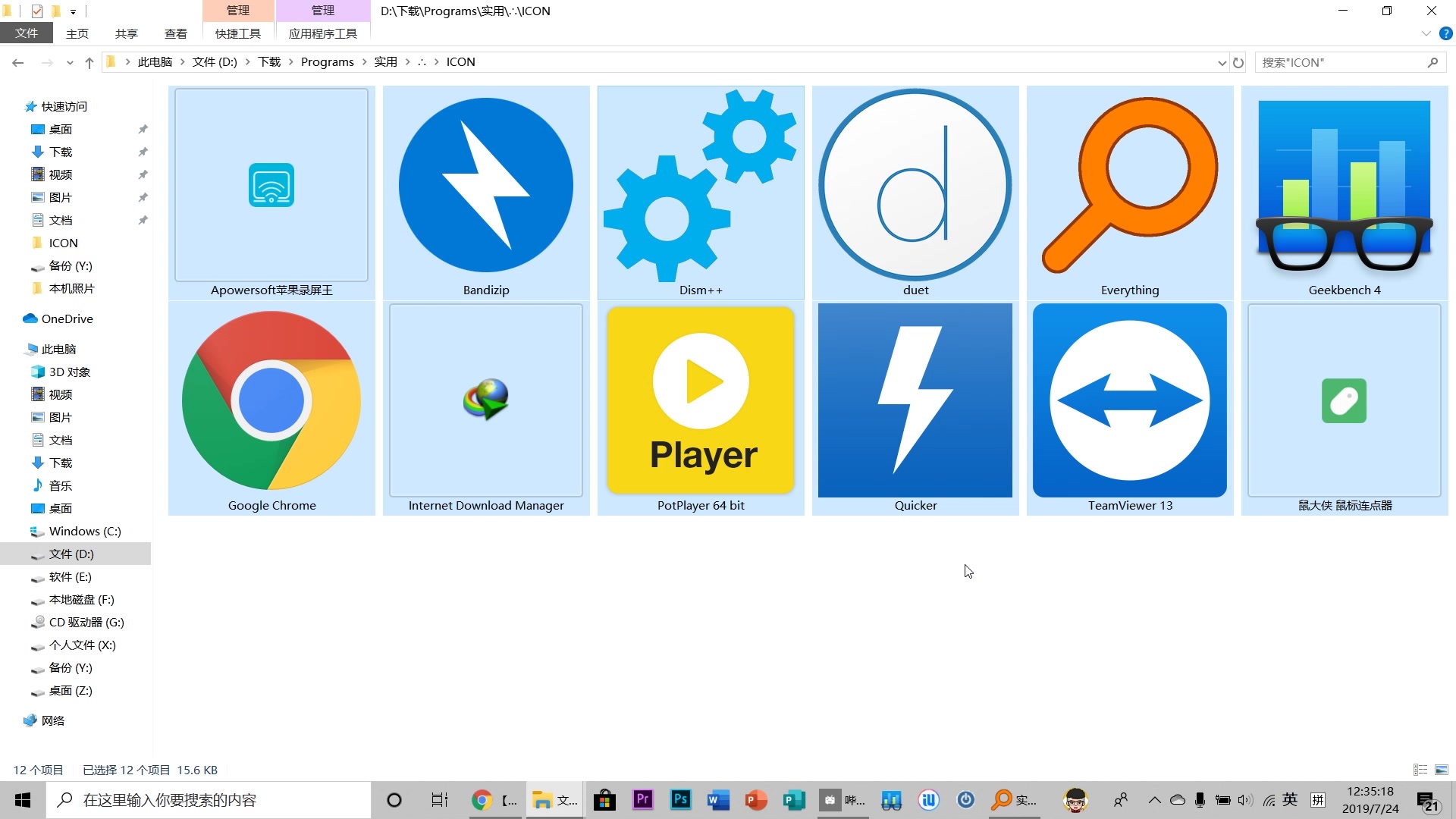
Task: Open the notification action center
Action: 1429,801
